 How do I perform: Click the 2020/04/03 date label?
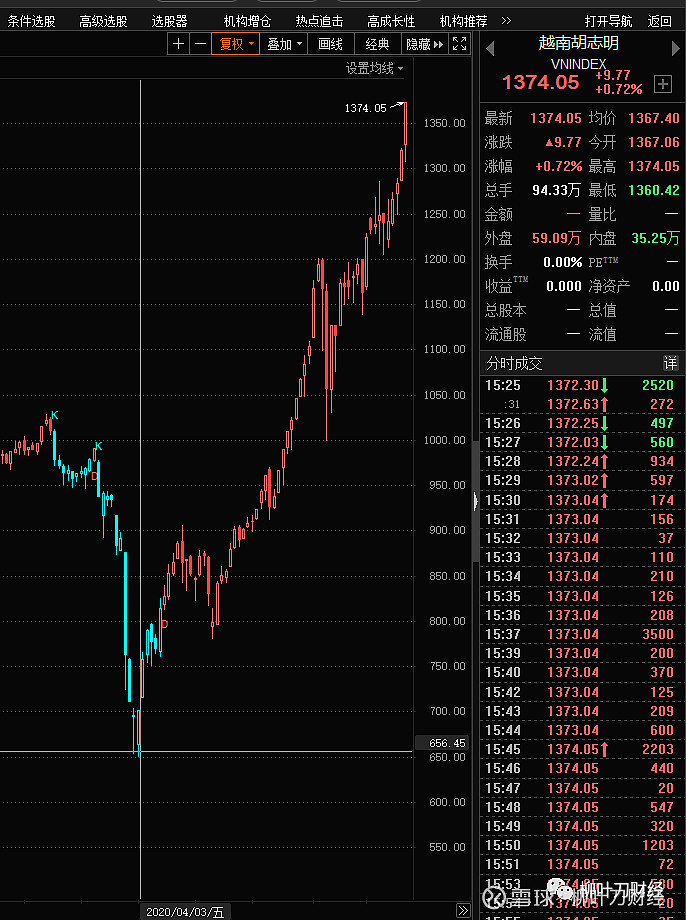pyautogui.click(x=185, y=912)
